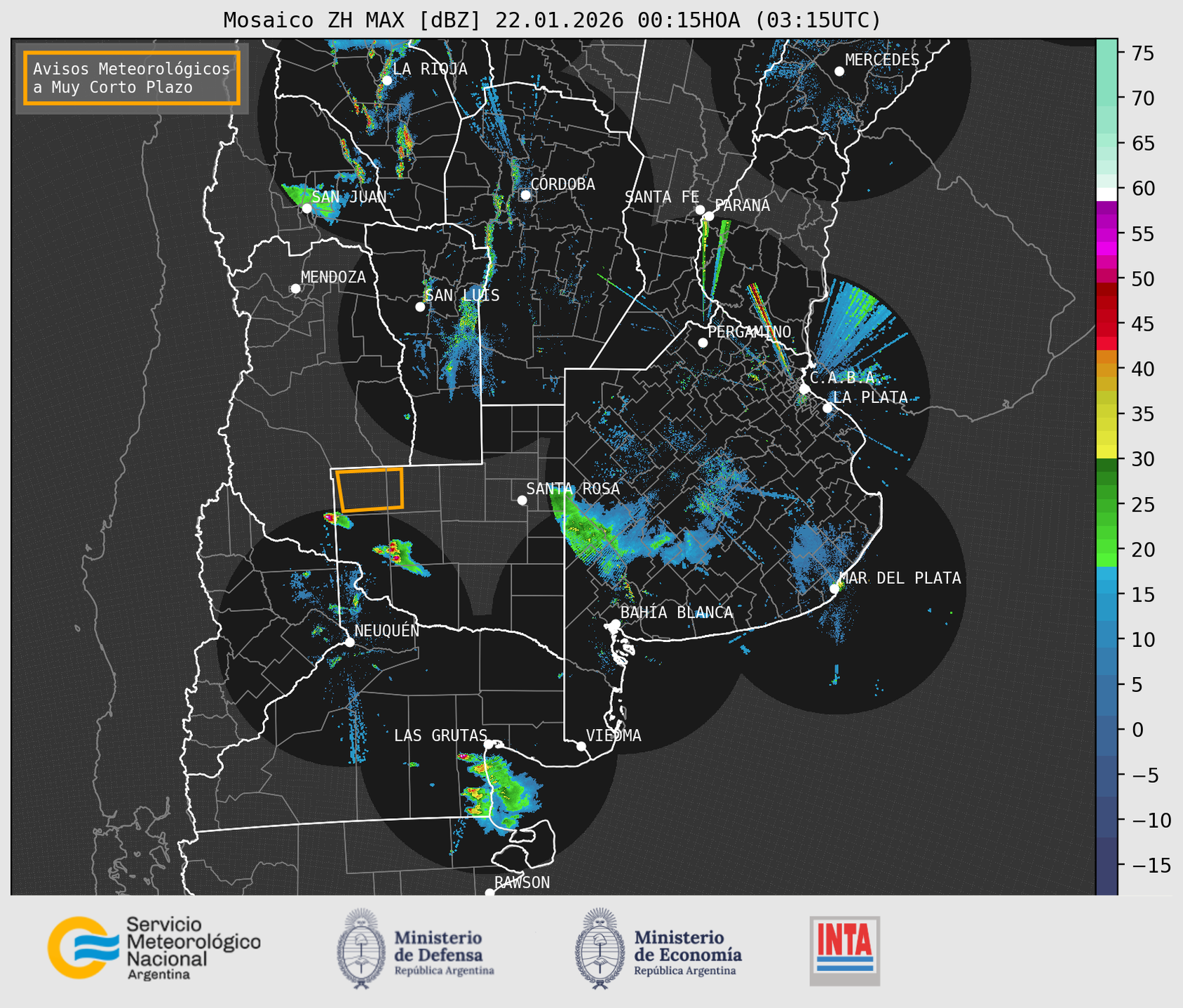Select the Pergamino city marker dot
This screenshot has width=1183, height=1008.
click(x=703, y=343)
